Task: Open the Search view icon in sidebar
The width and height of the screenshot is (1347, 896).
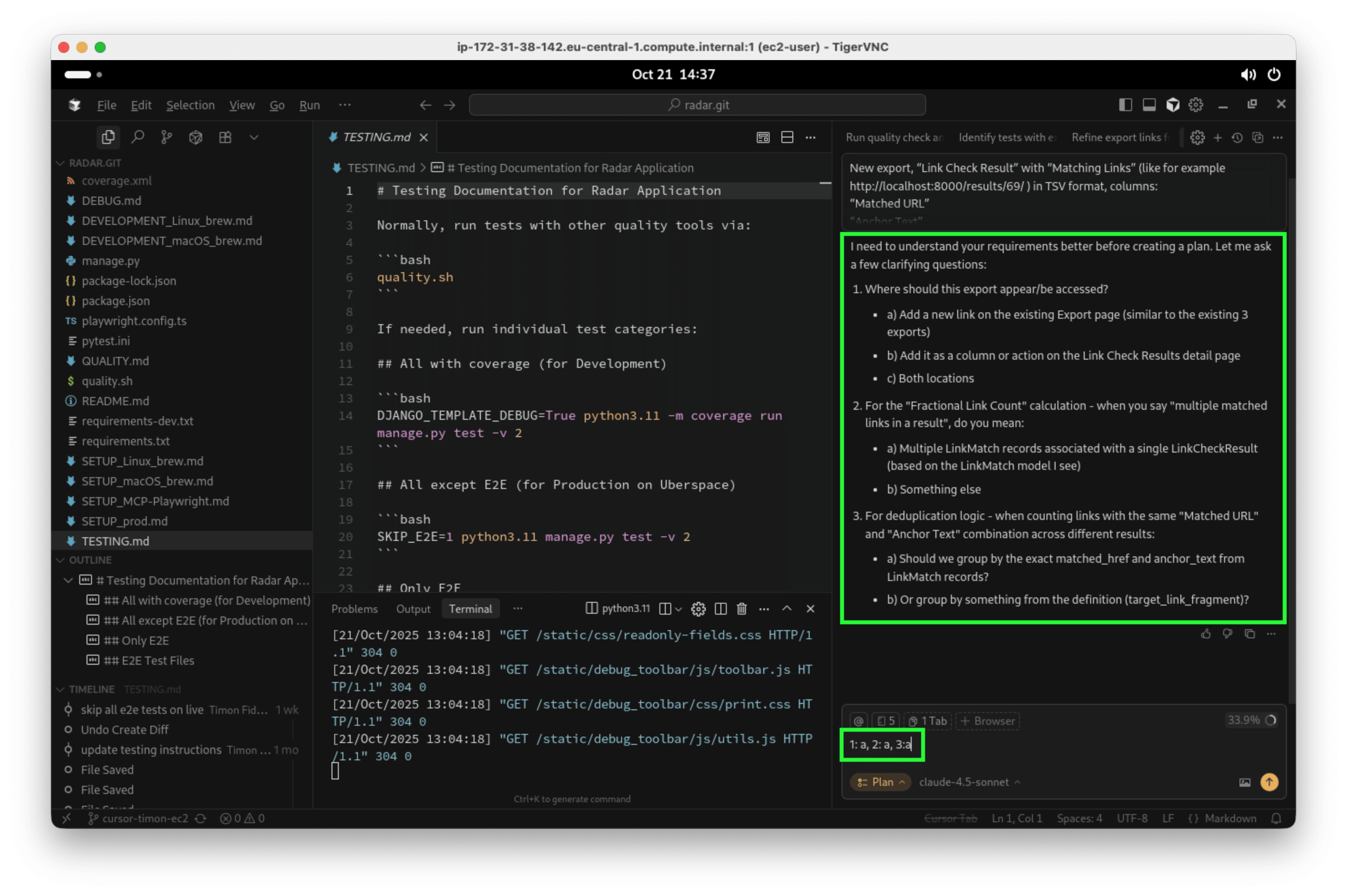Action: 138,137
